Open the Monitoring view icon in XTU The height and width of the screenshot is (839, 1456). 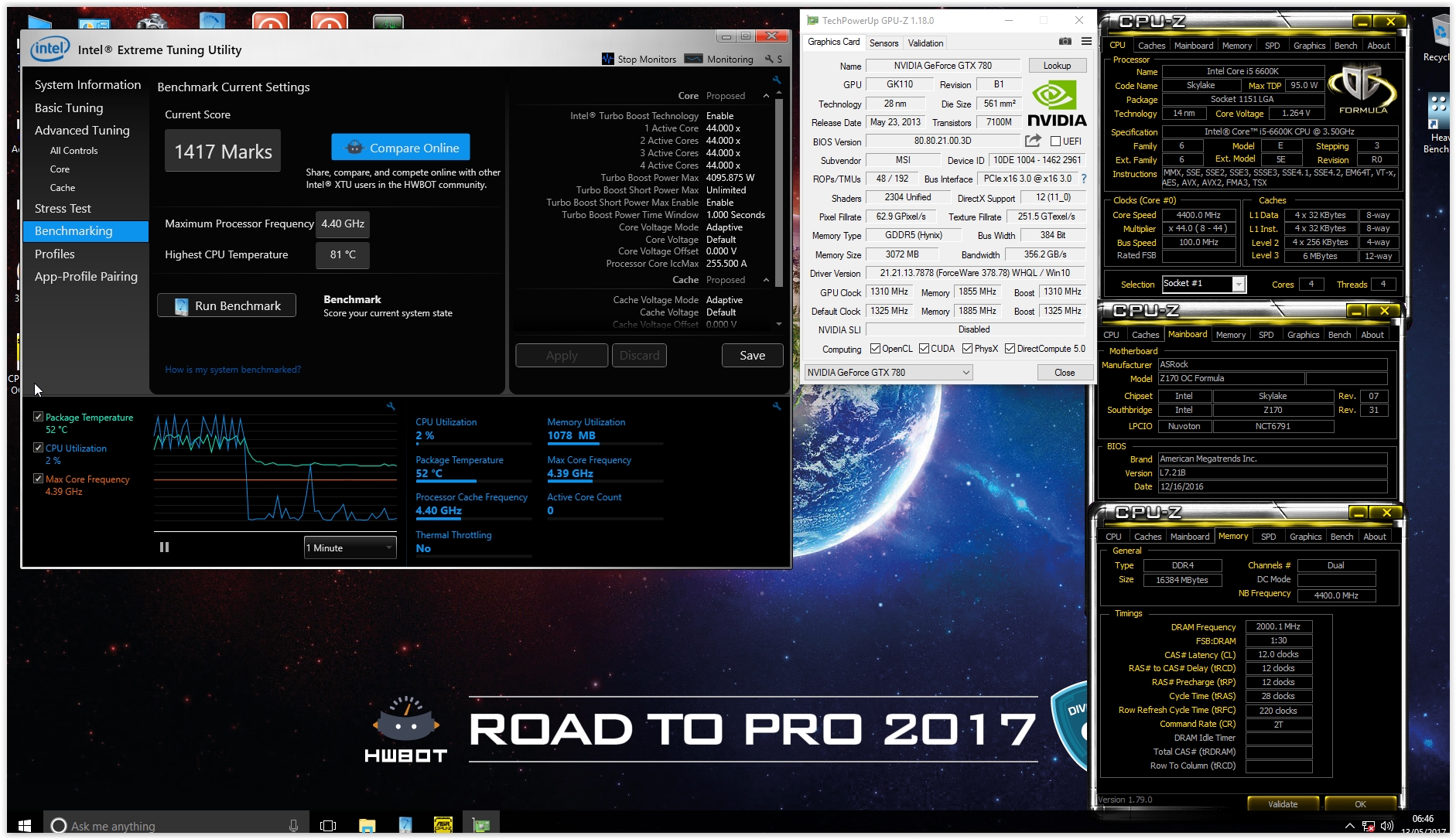[693, 59]
